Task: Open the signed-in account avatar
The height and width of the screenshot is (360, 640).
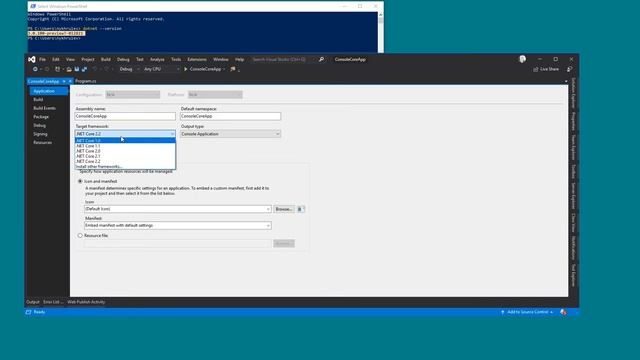Action: click(522, 59)
